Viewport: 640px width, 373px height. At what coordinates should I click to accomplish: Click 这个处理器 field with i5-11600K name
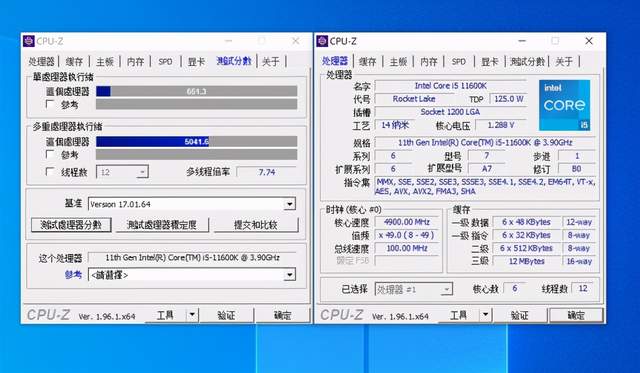pyautogui.click(x=192, y=258)
